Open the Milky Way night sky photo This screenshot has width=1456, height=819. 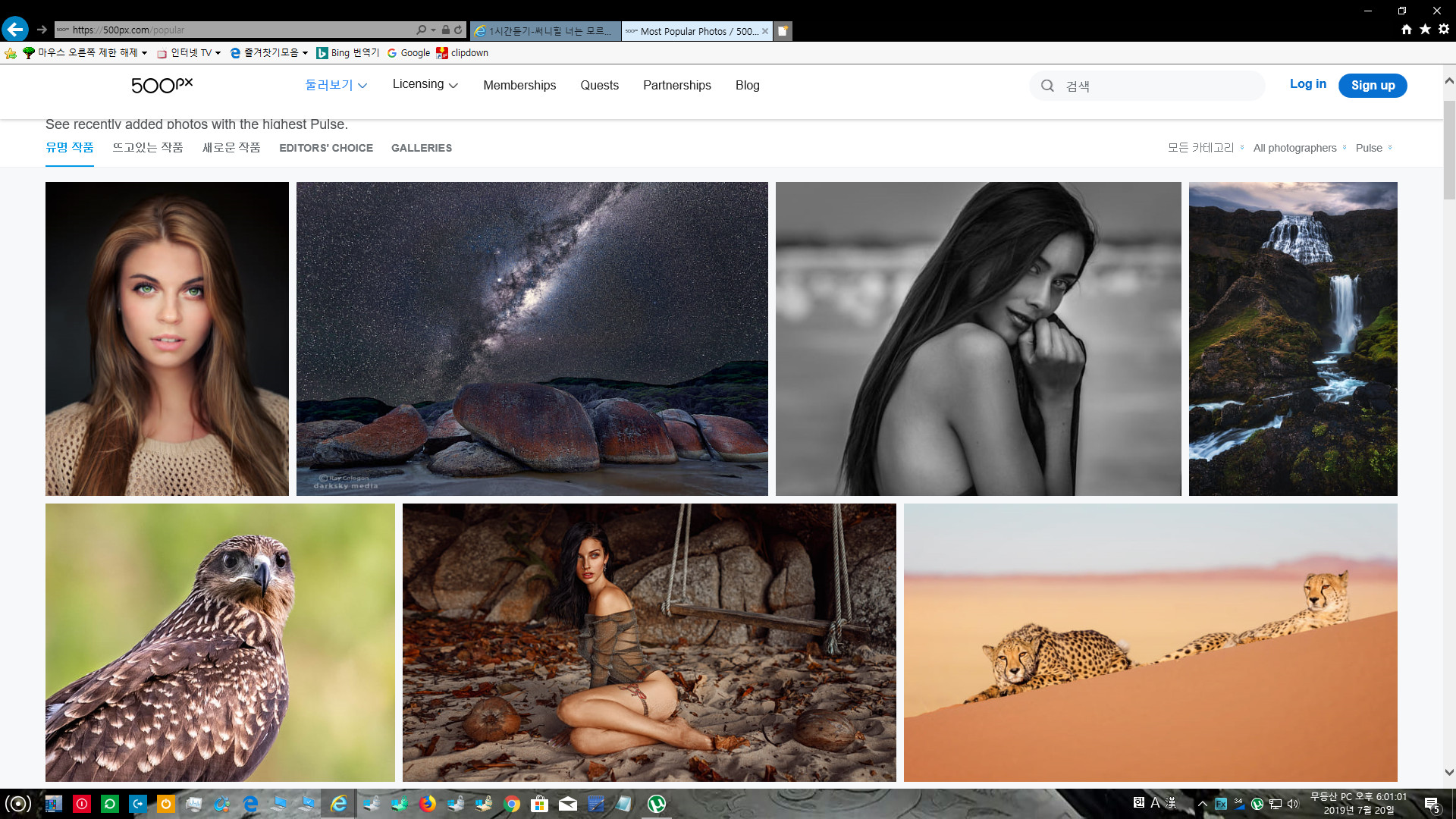(x=532, y=339)
